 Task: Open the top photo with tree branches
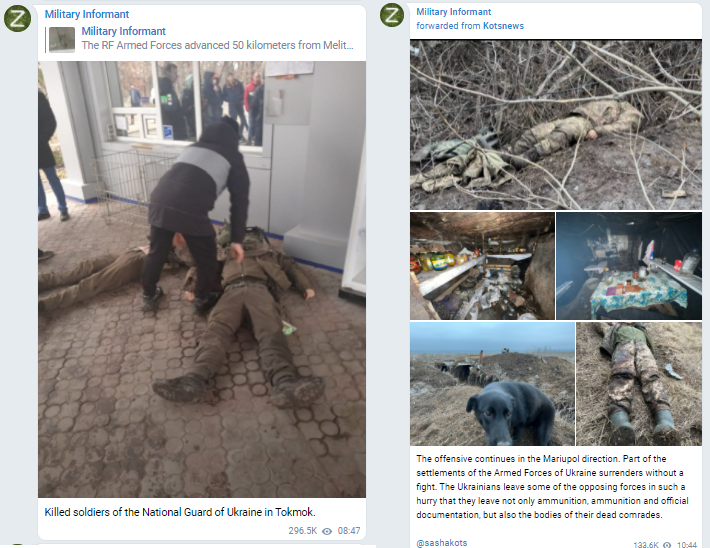[556, 125]
